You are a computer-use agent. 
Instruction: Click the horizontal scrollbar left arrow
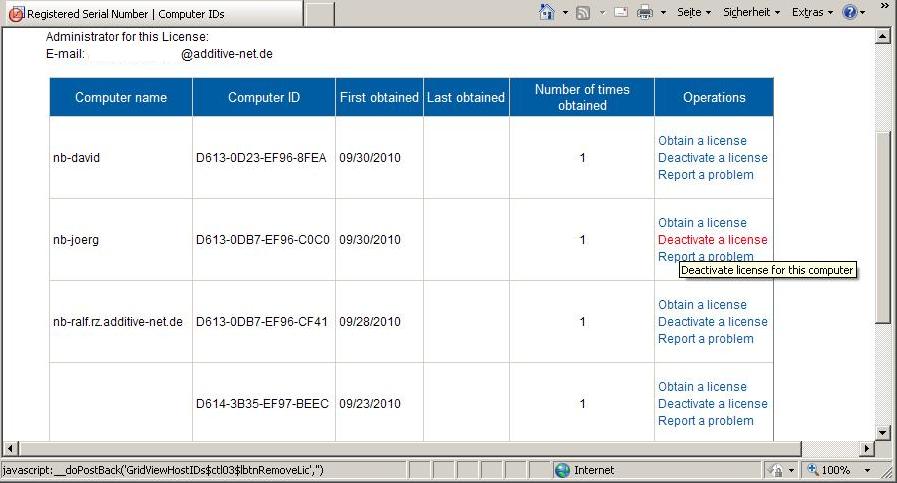coord(10,448)
